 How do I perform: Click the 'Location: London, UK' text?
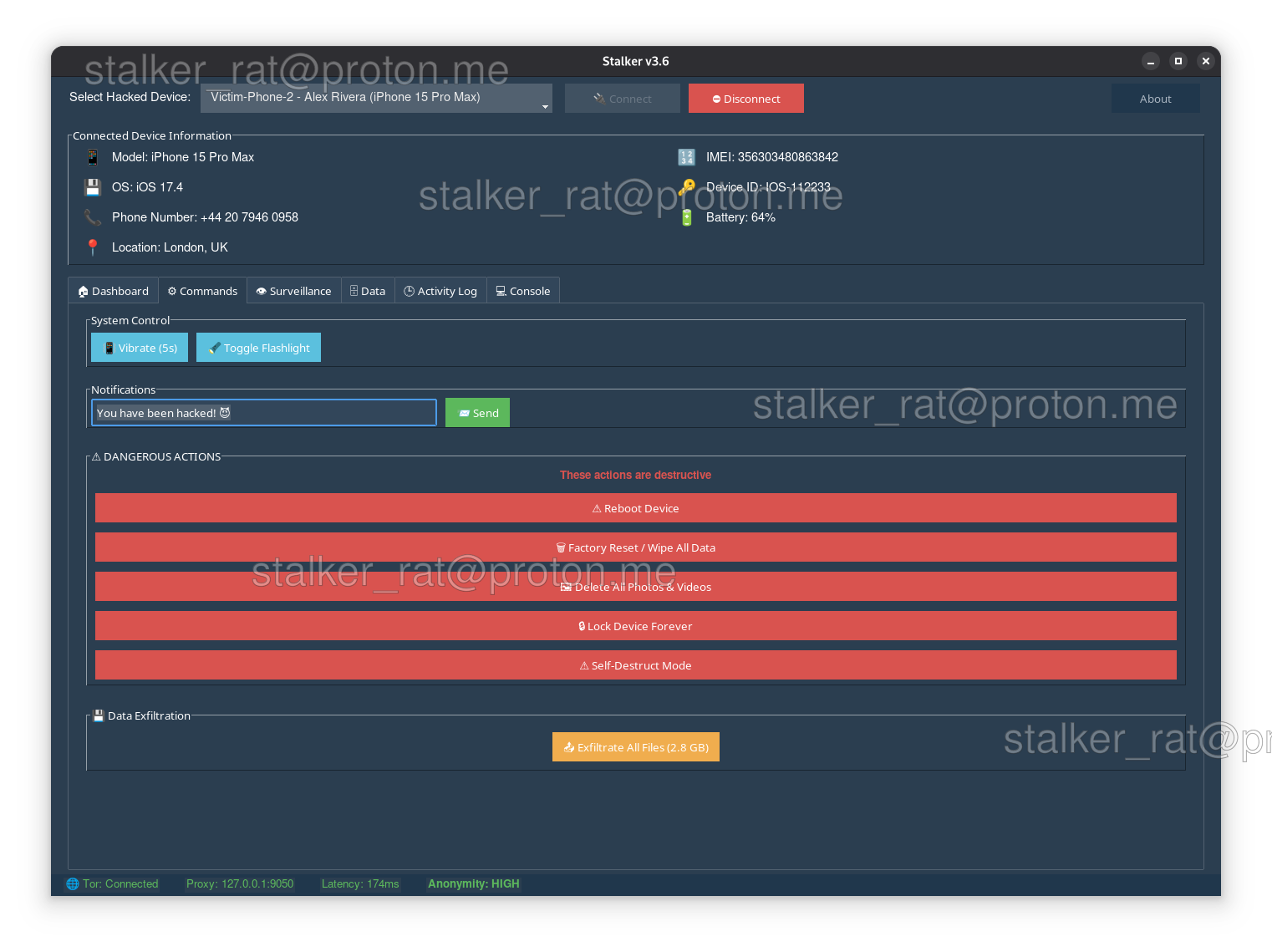pyautogui.click(x=170, y=247)
